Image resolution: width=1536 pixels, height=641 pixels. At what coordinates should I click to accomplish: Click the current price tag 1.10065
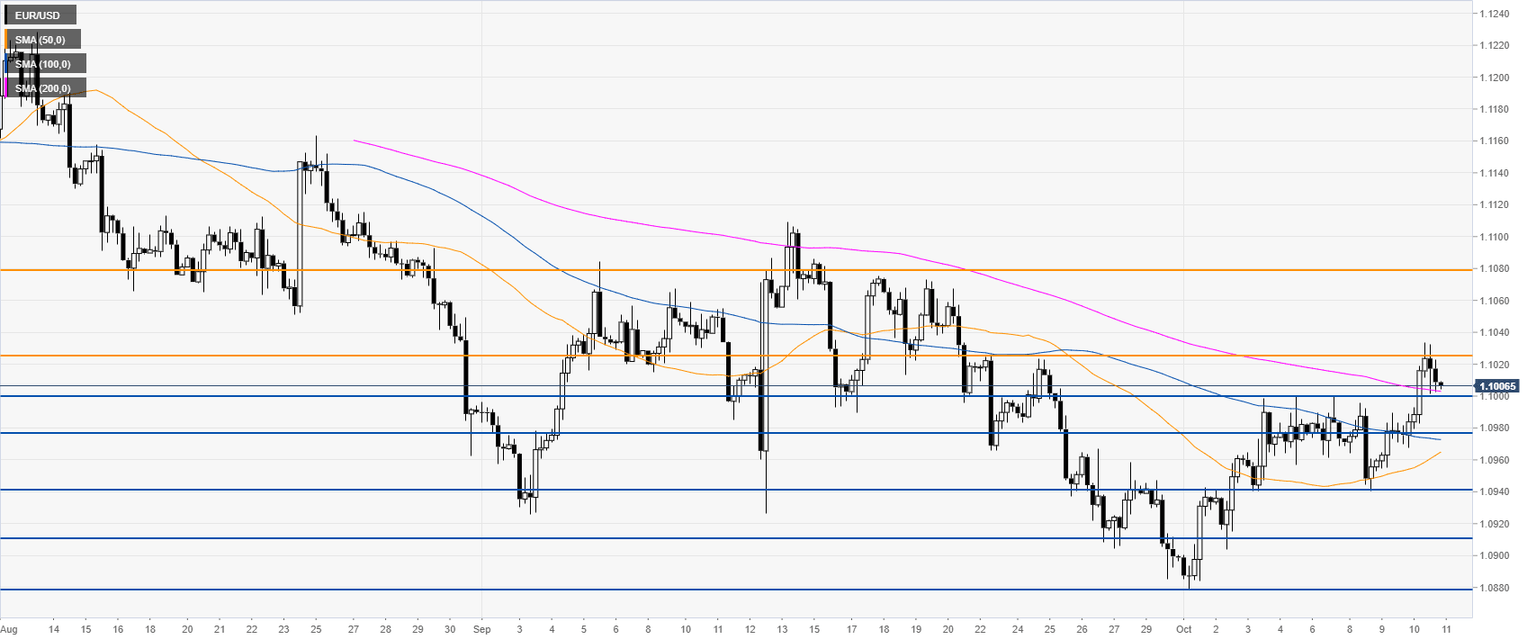[x=1496, y=385]
